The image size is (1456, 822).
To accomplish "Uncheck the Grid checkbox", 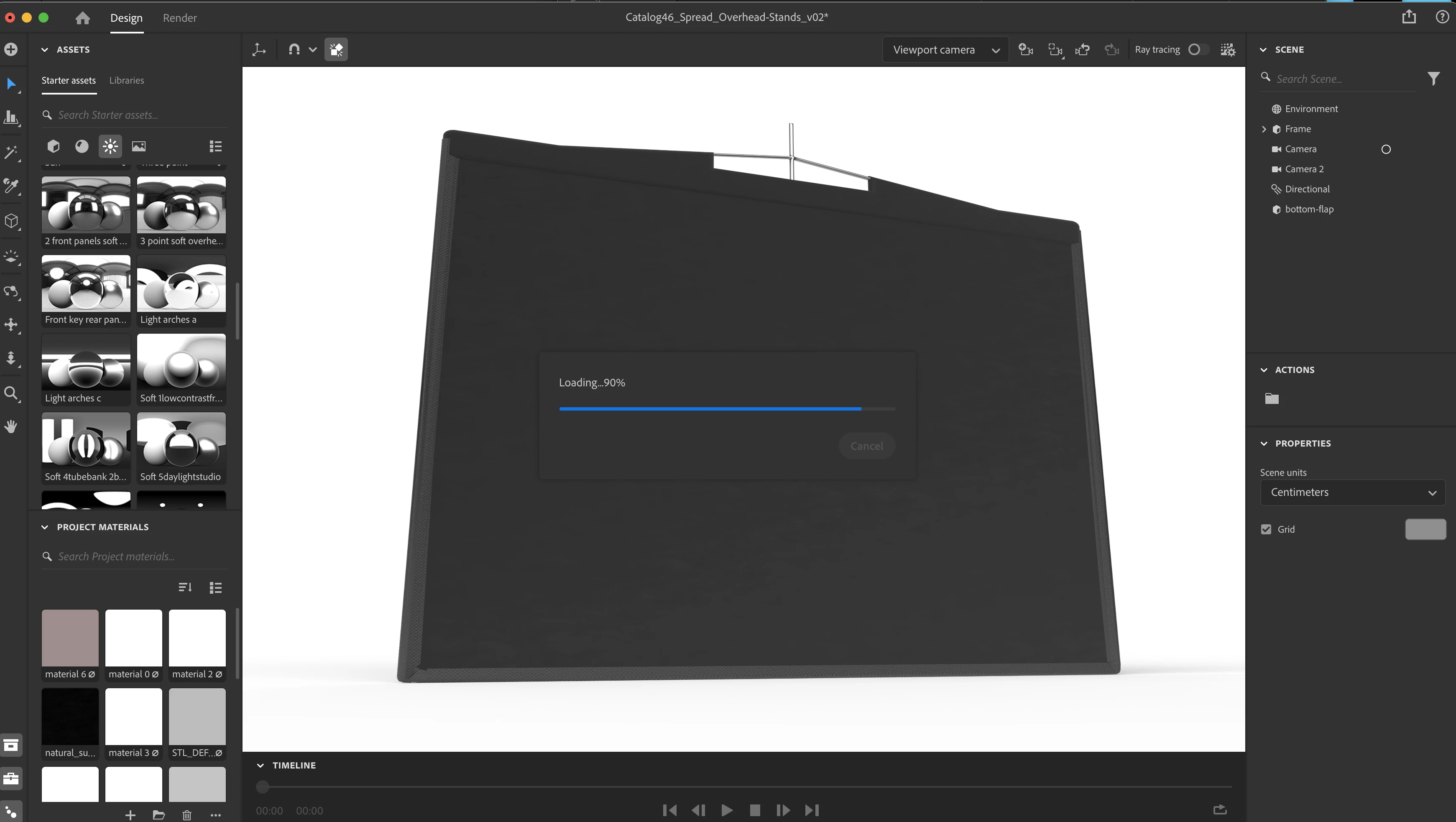I will [x=1266, y=529].
